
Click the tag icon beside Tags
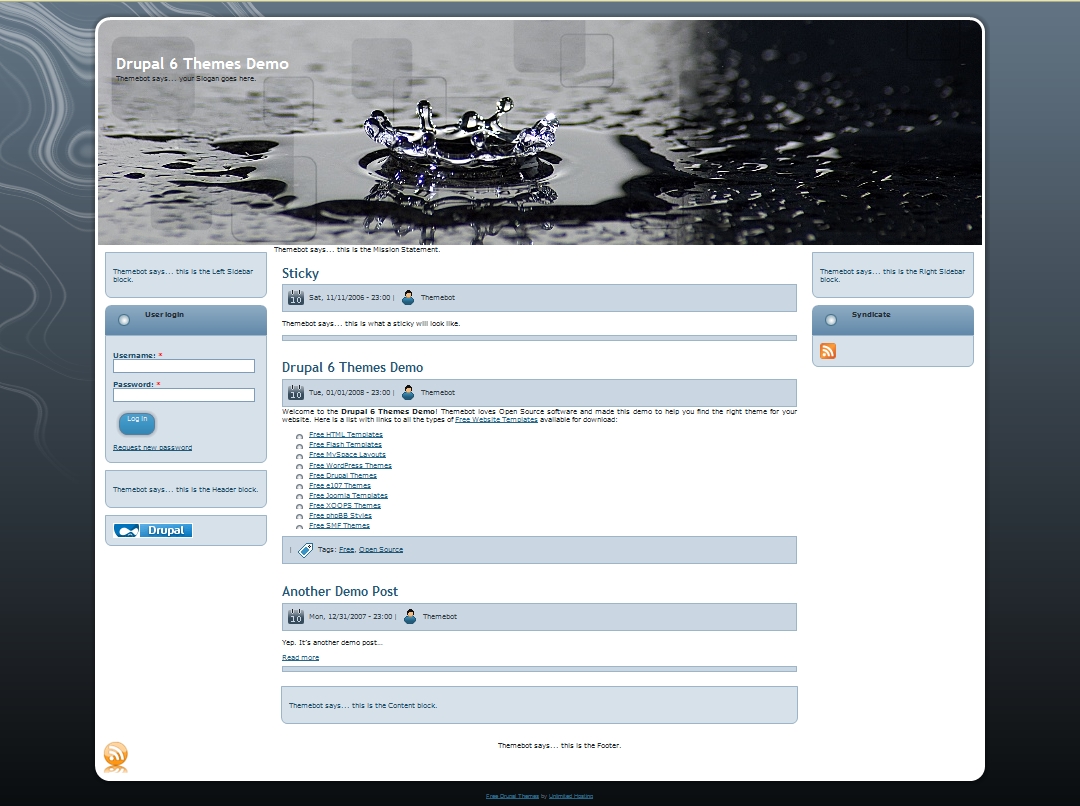coord(306,550)
